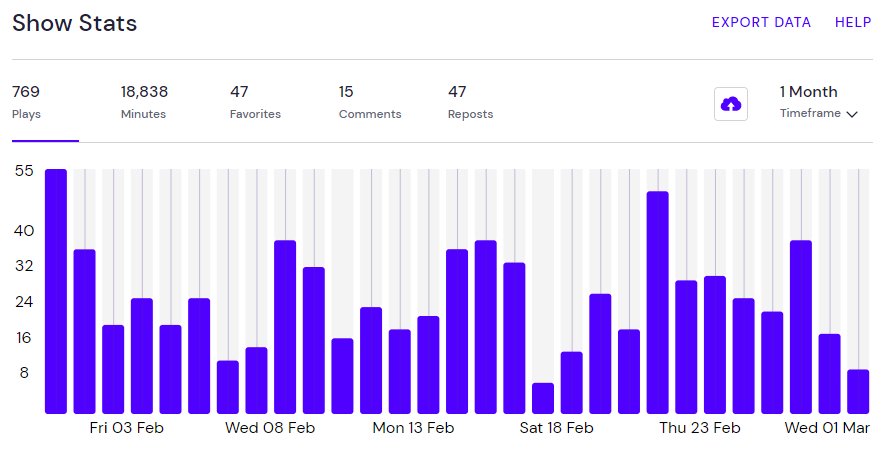The height and width of the screenshot is (456, 883).
Task: Switch to the Favorites tab
Action: click(255, 102)
